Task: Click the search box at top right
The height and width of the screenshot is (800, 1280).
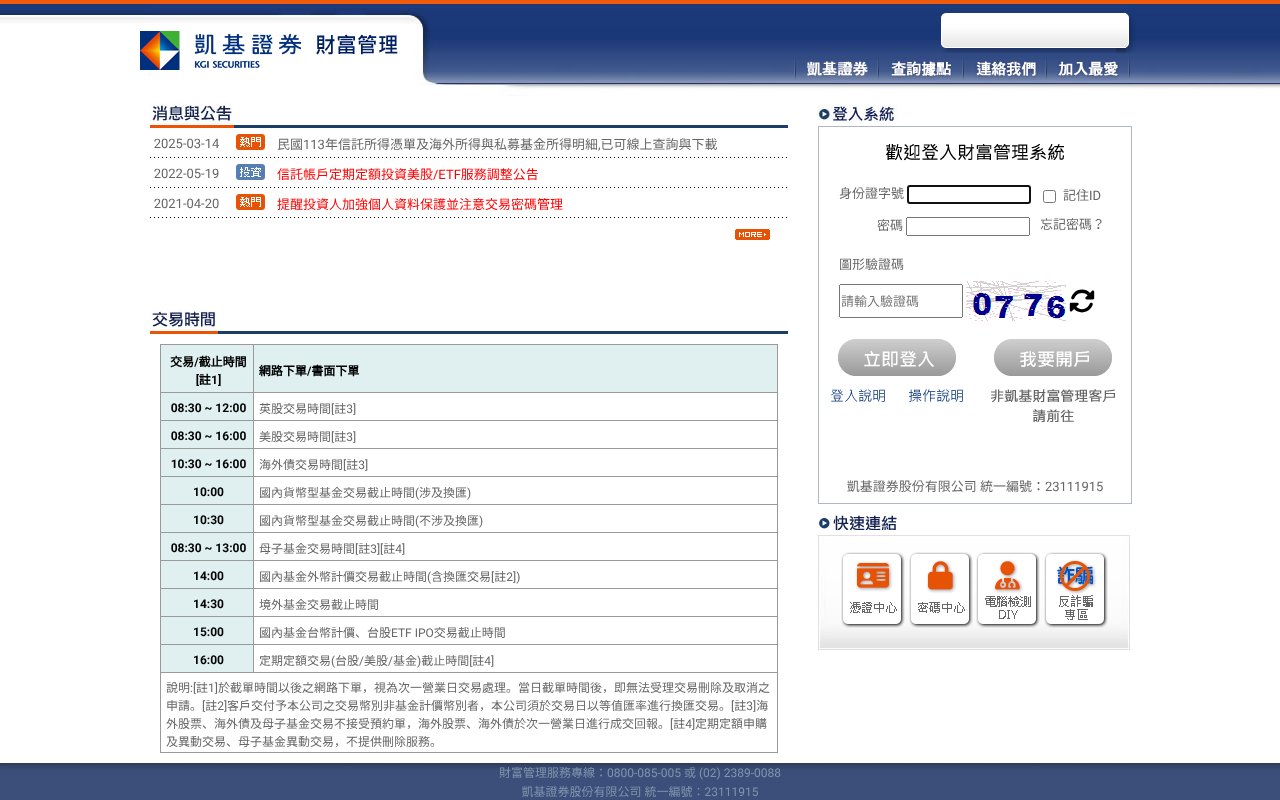Action: pyautogui.click(x=1034, y=30)
